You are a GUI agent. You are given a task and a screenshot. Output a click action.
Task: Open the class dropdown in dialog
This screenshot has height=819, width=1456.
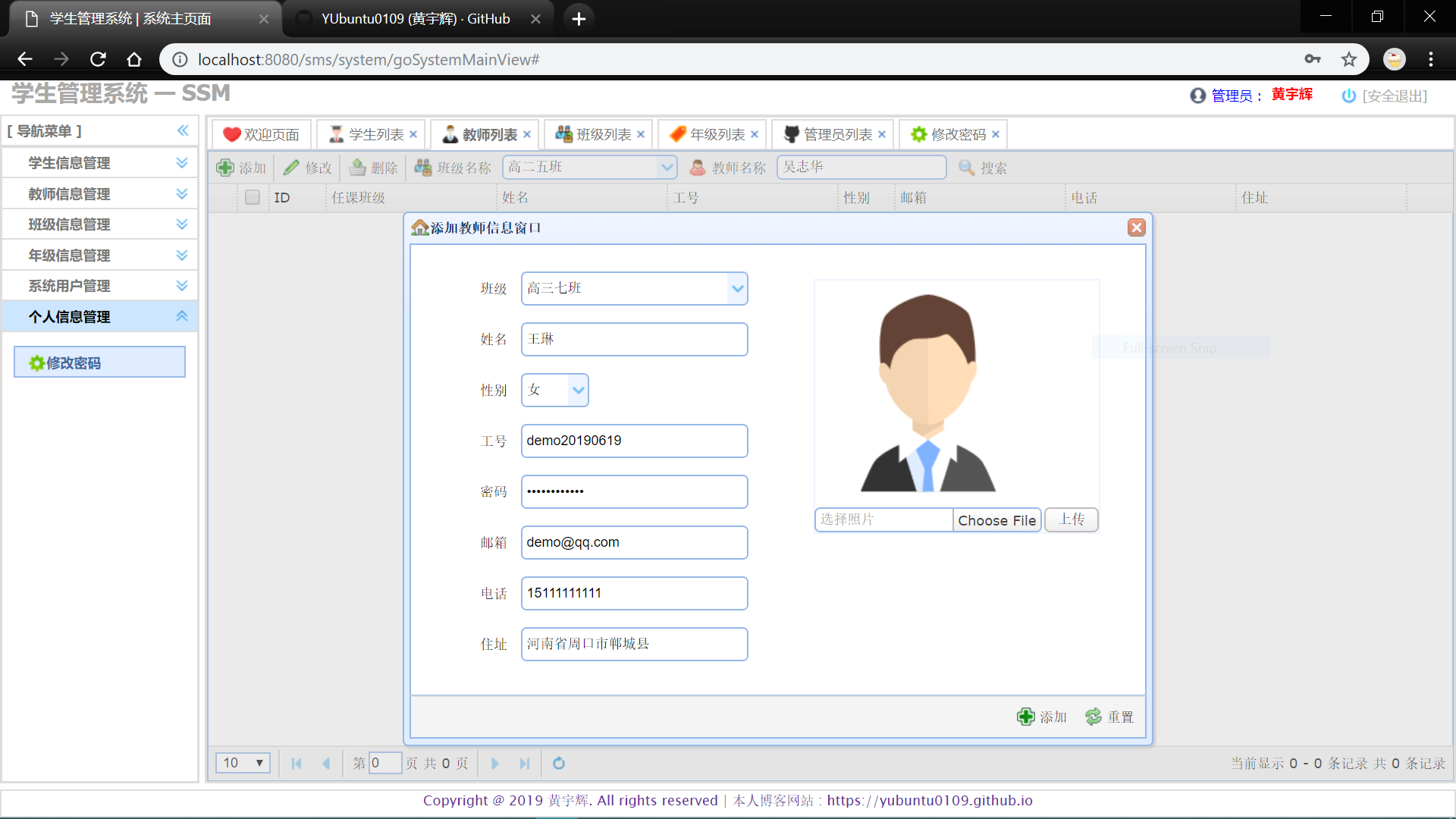pos(737,288)
